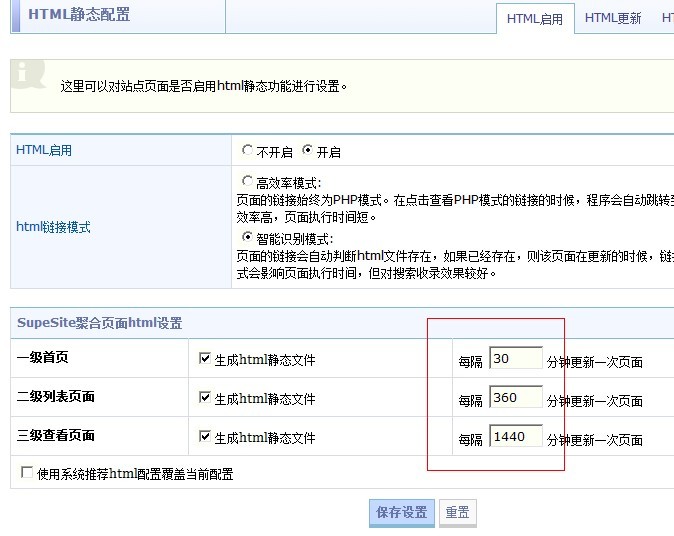Image resolution: width=674 pixels, height=536 pixels.
Task: Toggle 生成html静态文件 for 三级查看页面
Action: [205, 437]
